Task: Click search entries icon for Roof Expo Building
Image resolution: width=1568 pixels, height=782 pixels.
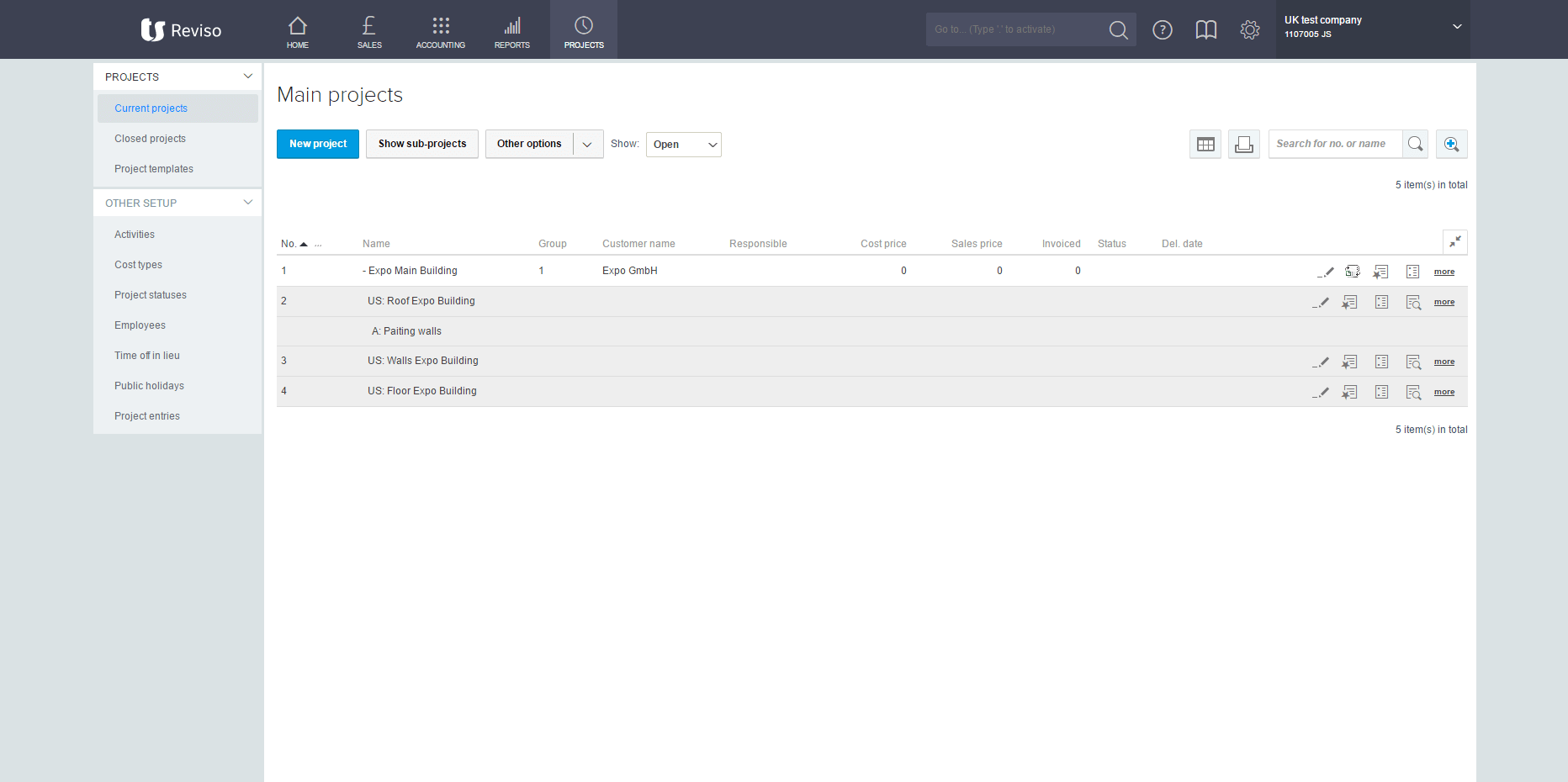Action: pyautogui.click(x=1413, y=302)
